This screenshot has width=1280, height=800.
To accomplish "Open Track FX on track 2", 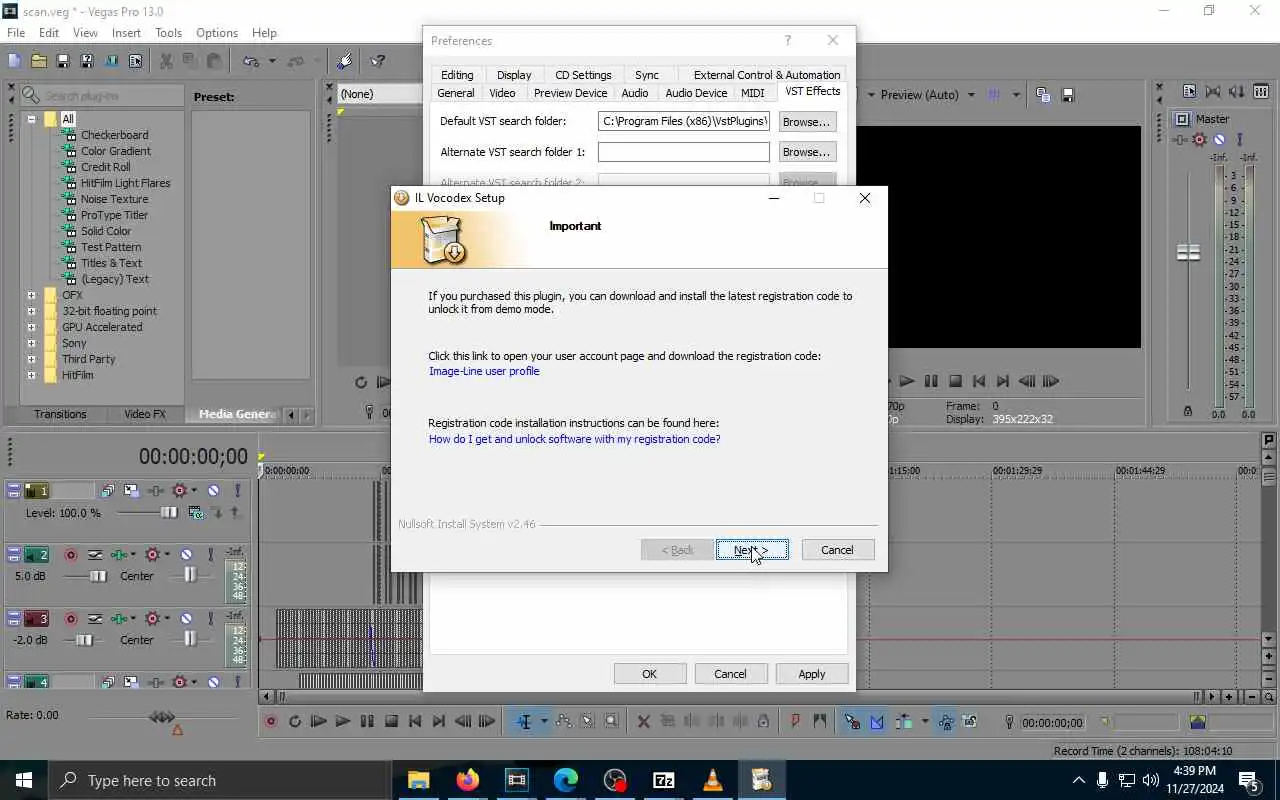I will 119,555.
